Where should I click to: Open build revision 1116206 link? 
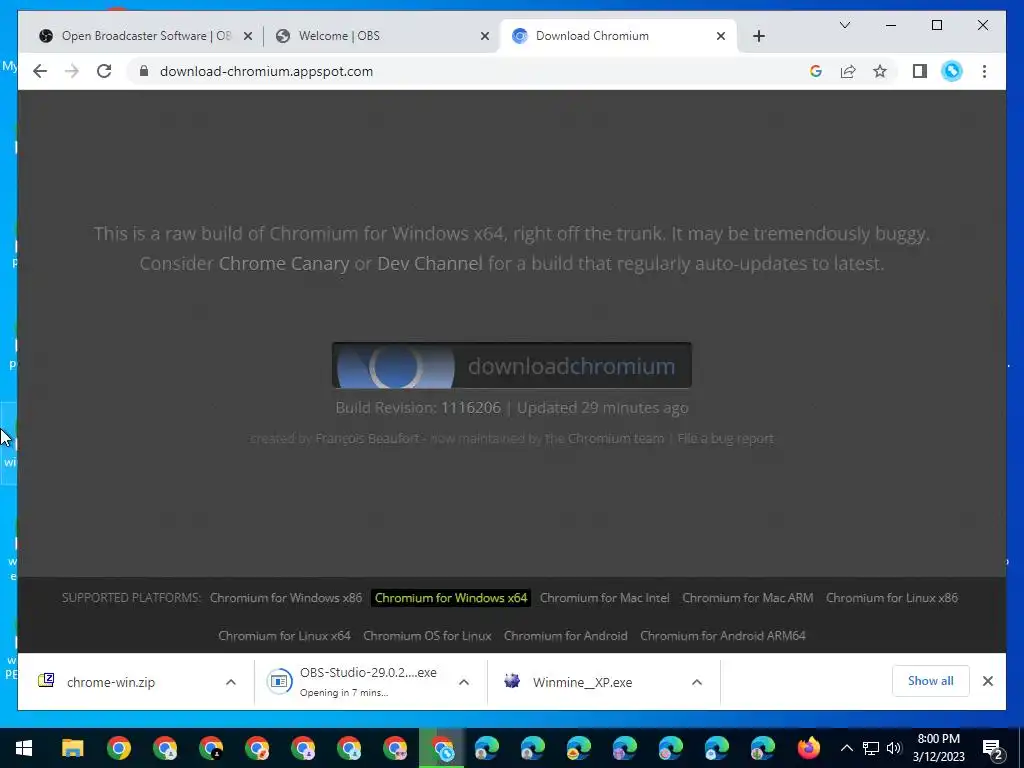470,408
